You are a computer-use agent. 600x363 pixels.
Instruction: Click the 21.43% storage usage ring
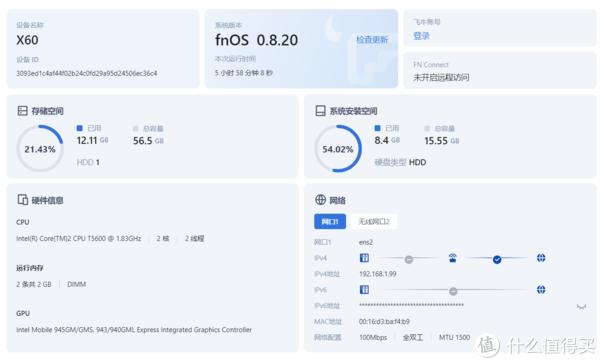point(40,149)
